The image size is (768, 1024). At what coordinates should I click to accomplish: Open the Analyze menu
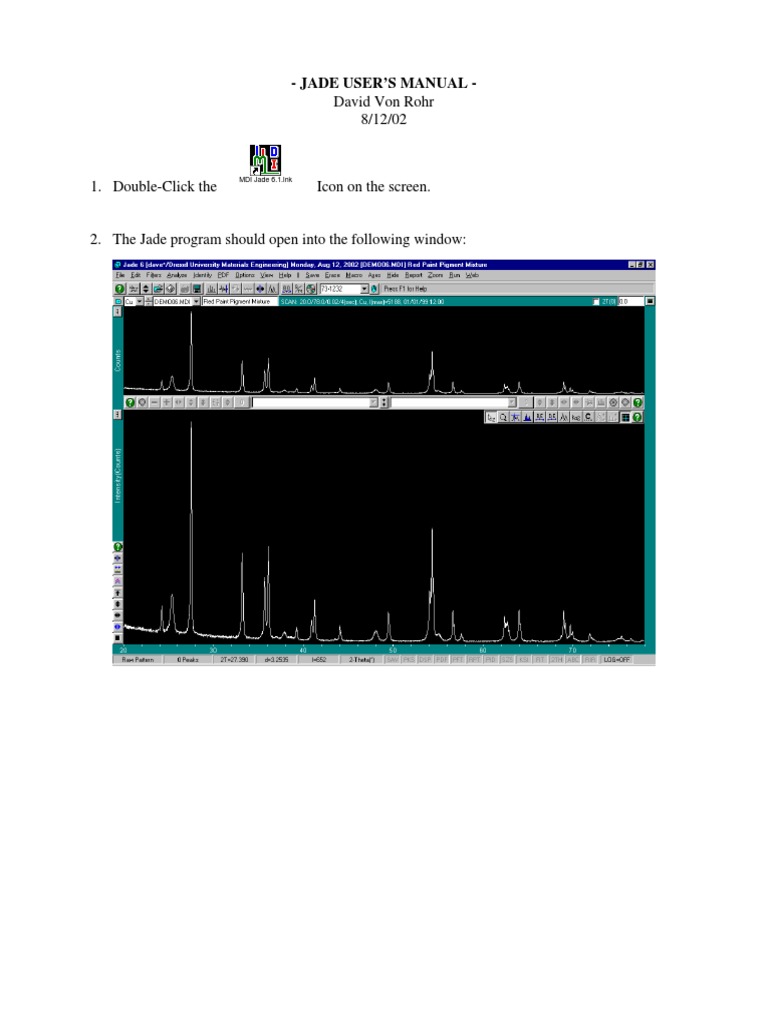point(177,275)
